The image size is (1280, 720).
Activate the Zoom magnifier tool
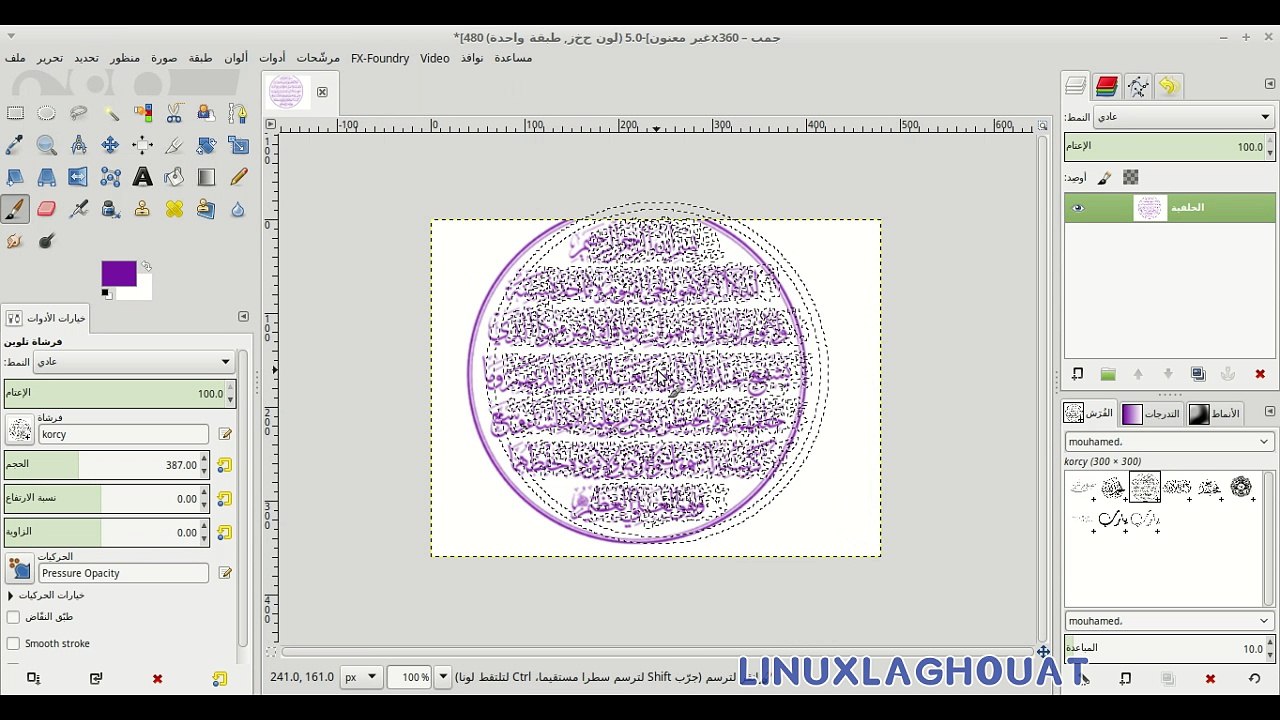[x=47, y=145]
